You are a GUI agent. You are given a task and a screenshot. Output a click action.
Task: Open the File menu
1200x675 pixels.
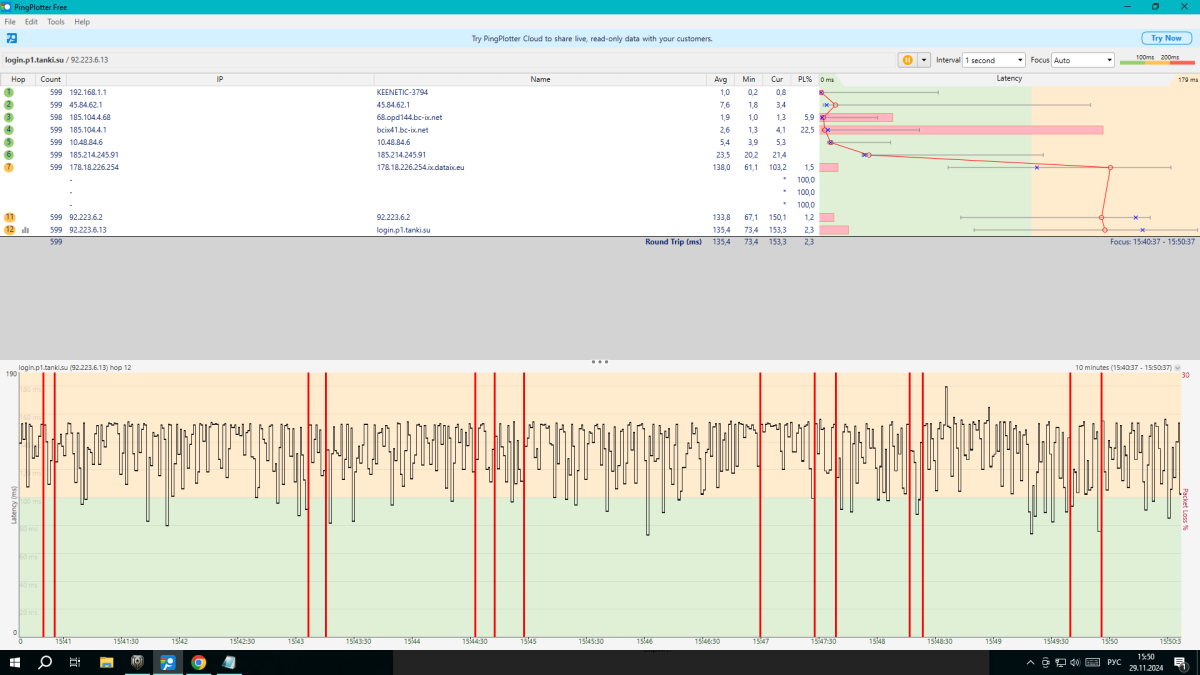(x=11, y=21)
